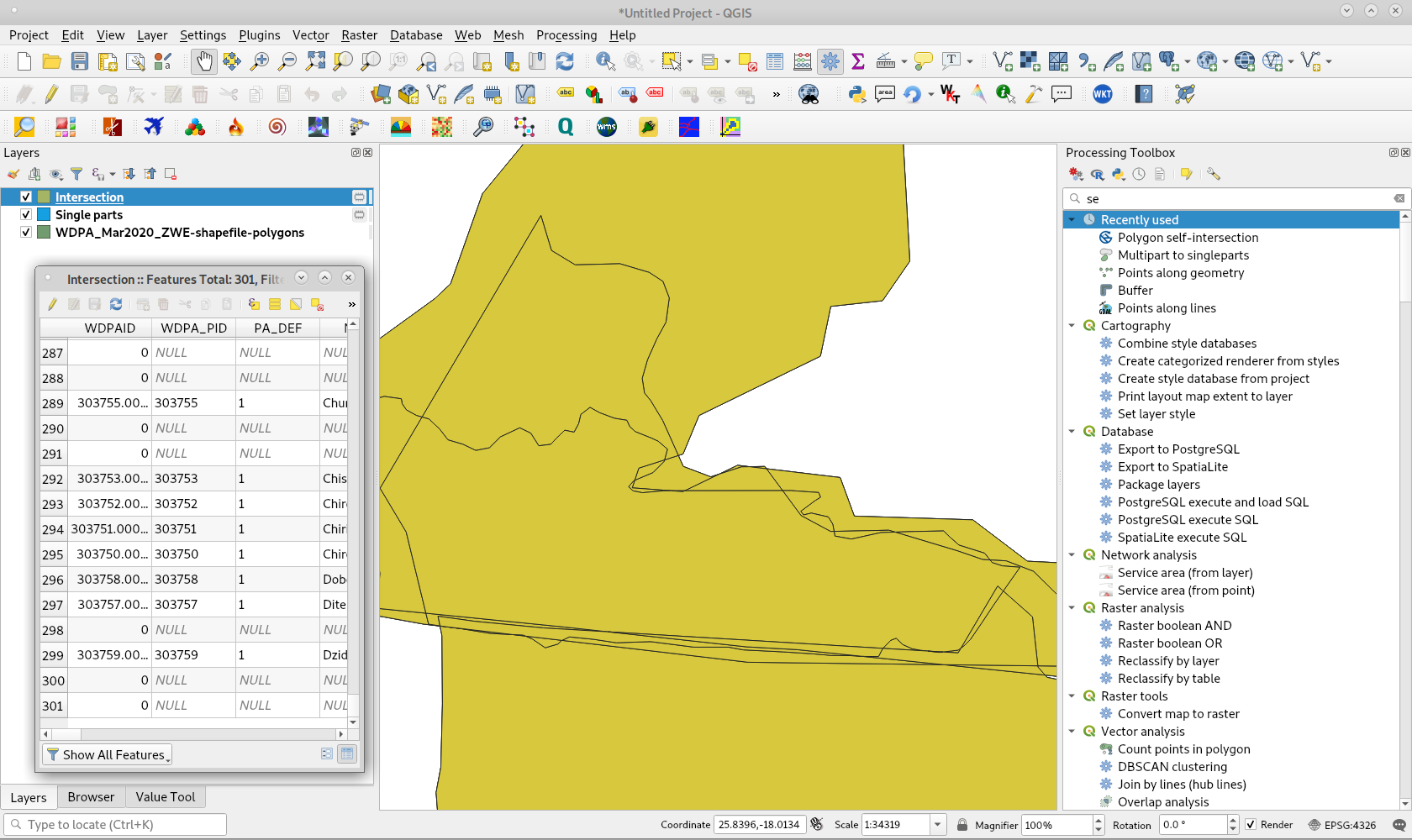The image size is (1412, 840).
Task: Click Filter Legend icon in Layers panel
Action: tap(76, 174)
